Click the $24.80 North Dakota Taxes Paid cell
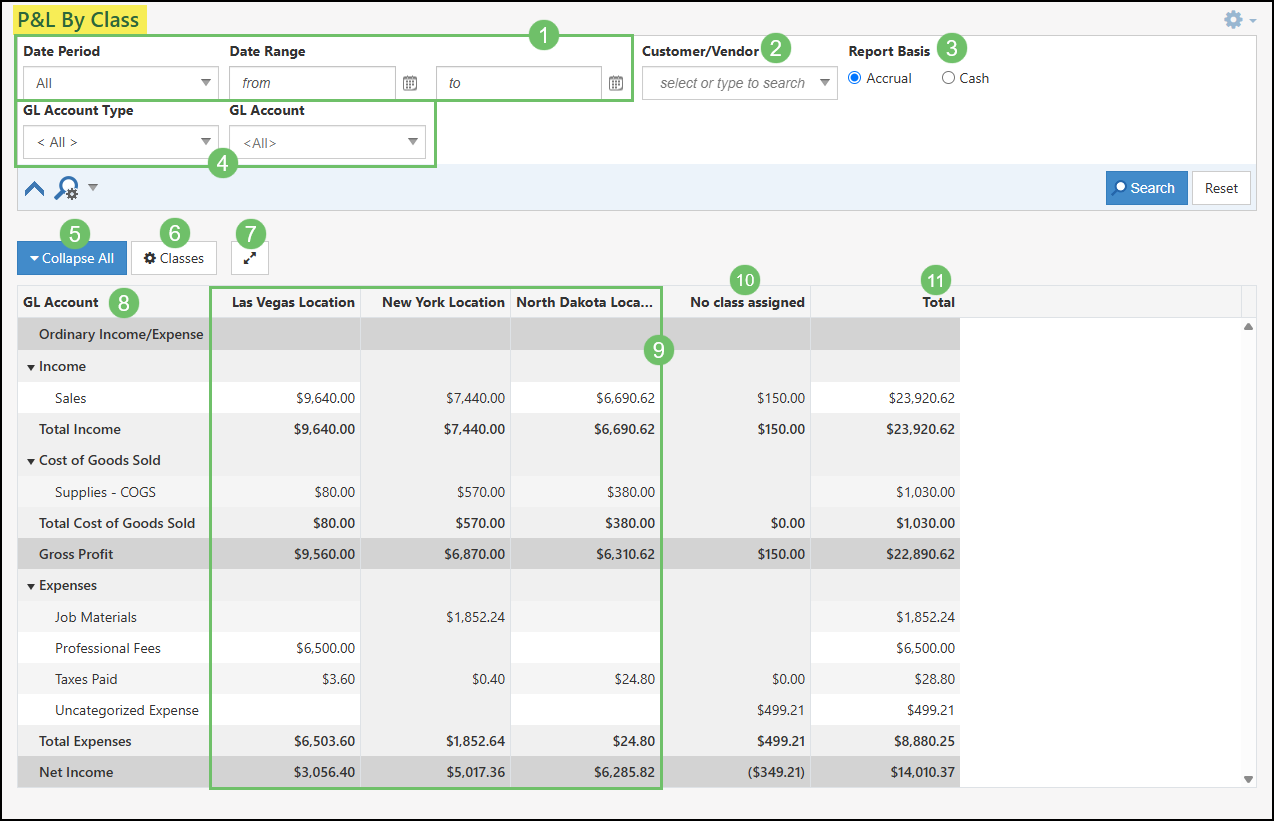Image resolution: width=1274 pixels, height=821 pixels. (635, 679)
